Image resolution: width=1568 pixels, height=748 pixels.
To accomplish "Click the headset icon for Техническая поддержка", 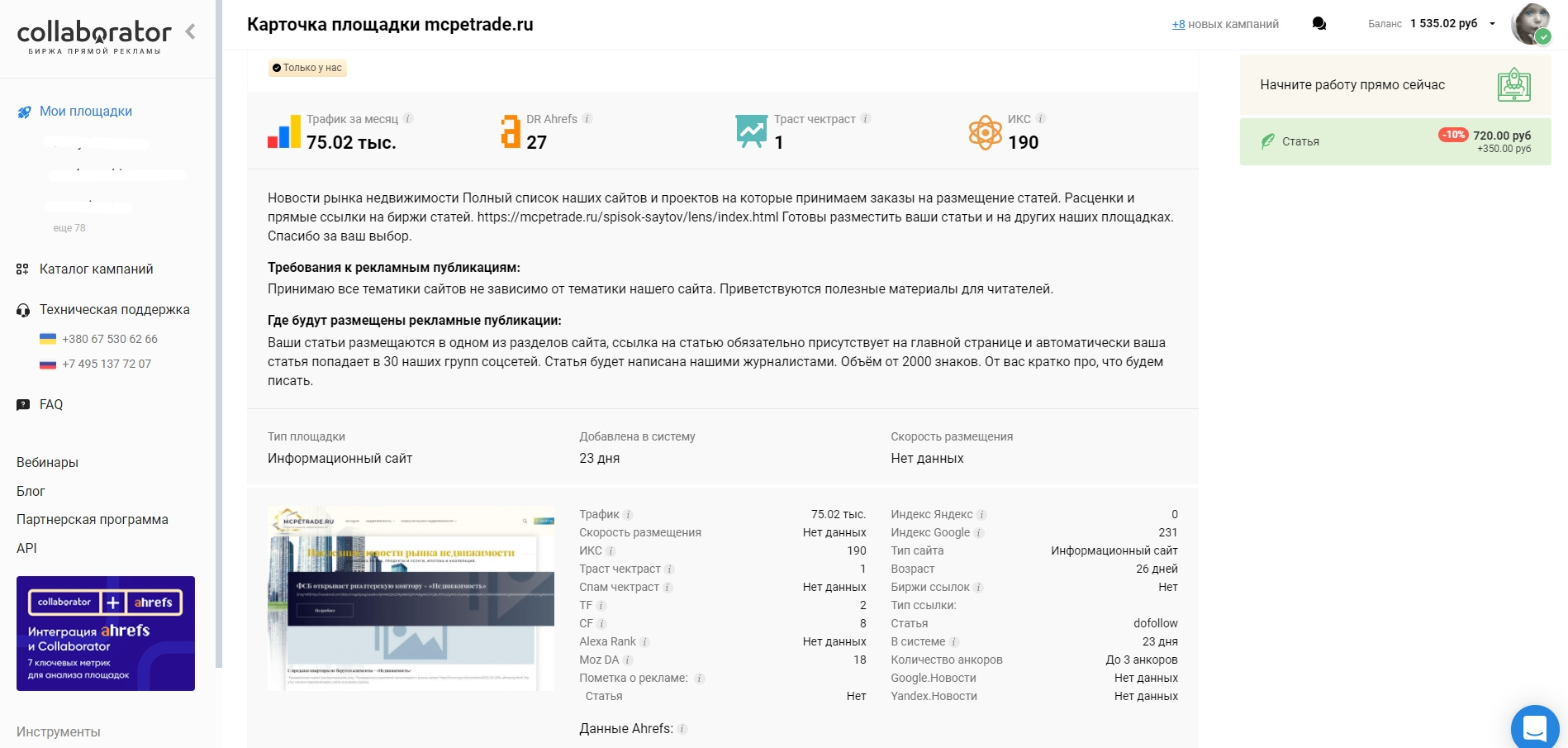I will click(23, 310).
